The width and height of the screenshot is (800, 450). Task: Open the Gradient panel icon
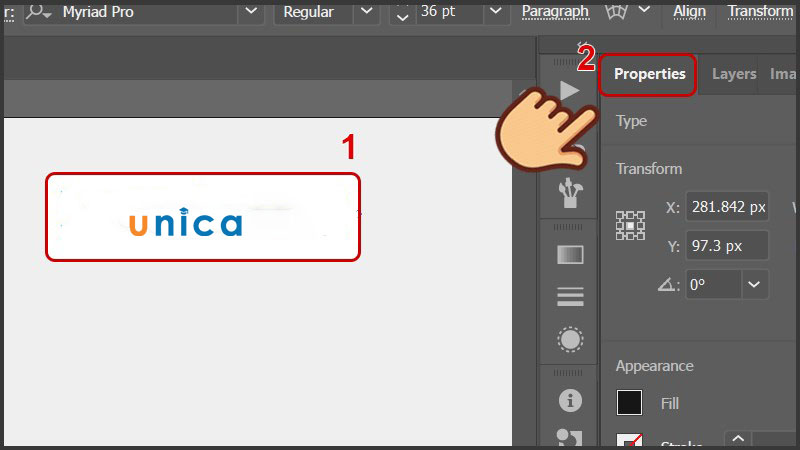[570, 255]
